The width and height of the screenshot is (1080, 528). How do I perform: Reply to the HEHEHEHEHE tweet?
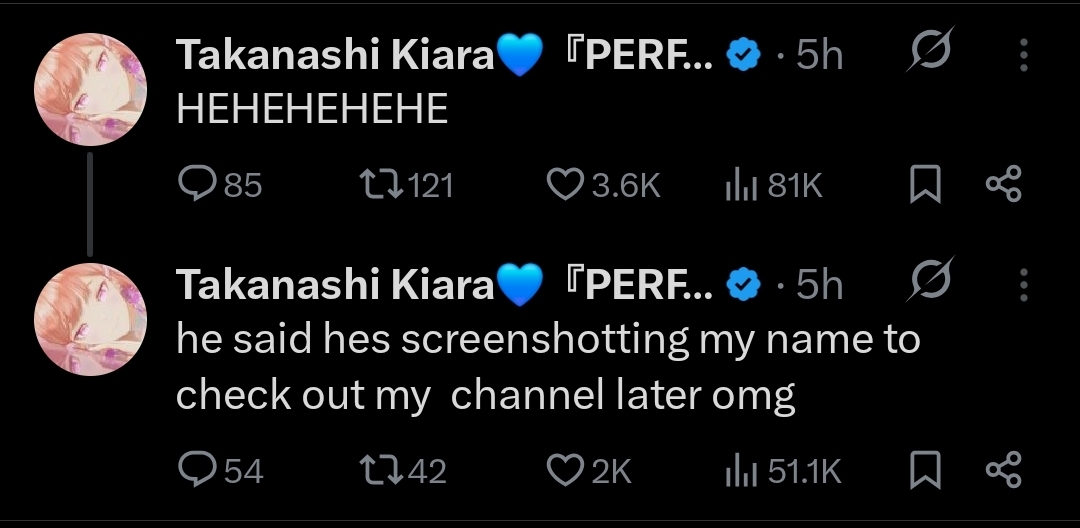(x=192, y=184)
